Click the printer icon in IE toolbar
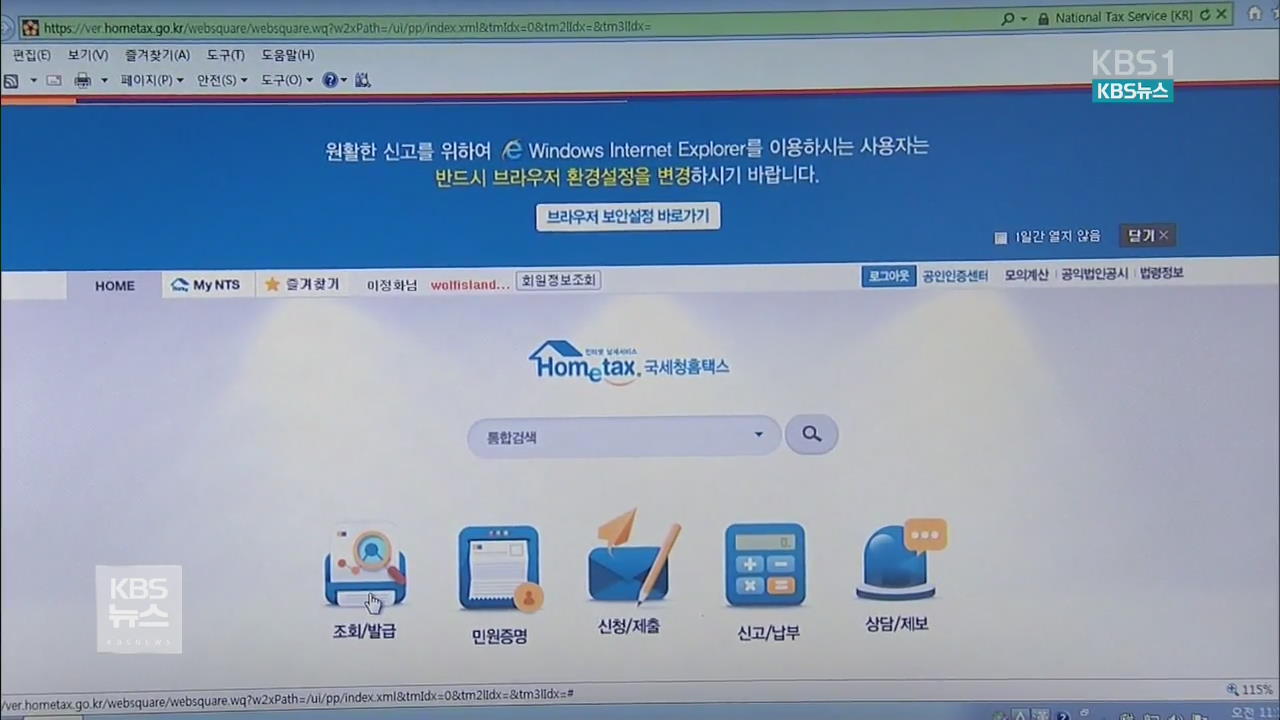Screen dimensions: 1280x720 pyautogui.click(x=83, y=80)
